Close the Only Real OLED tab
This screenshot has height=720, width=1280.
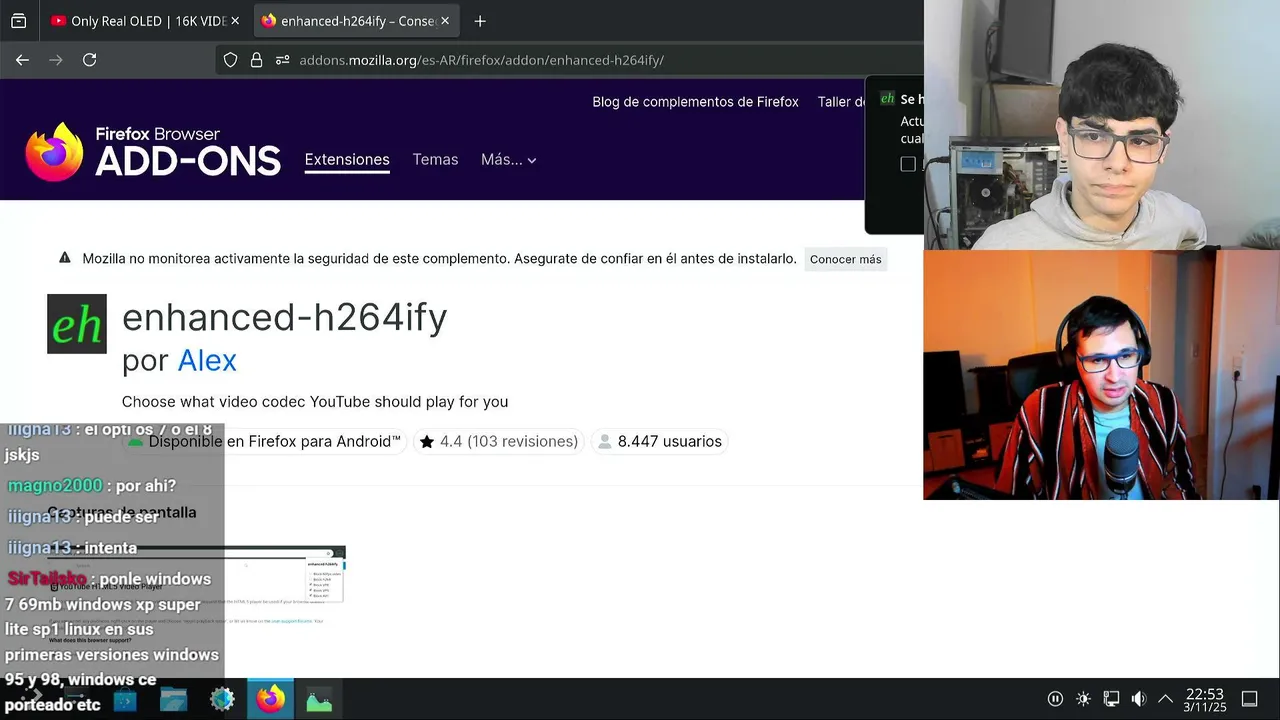(235, 21)
